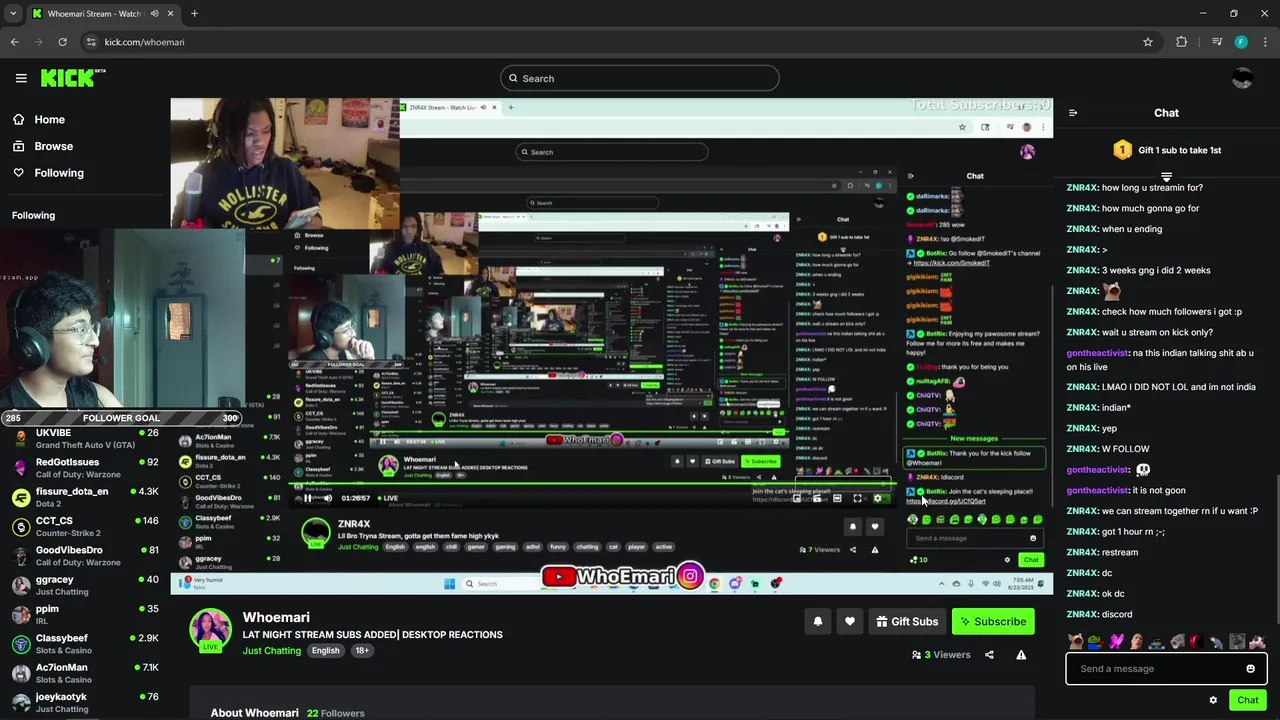The image size is (1280, 720).
Task: Bookmark page with star icon
Action: [1148, 42]
